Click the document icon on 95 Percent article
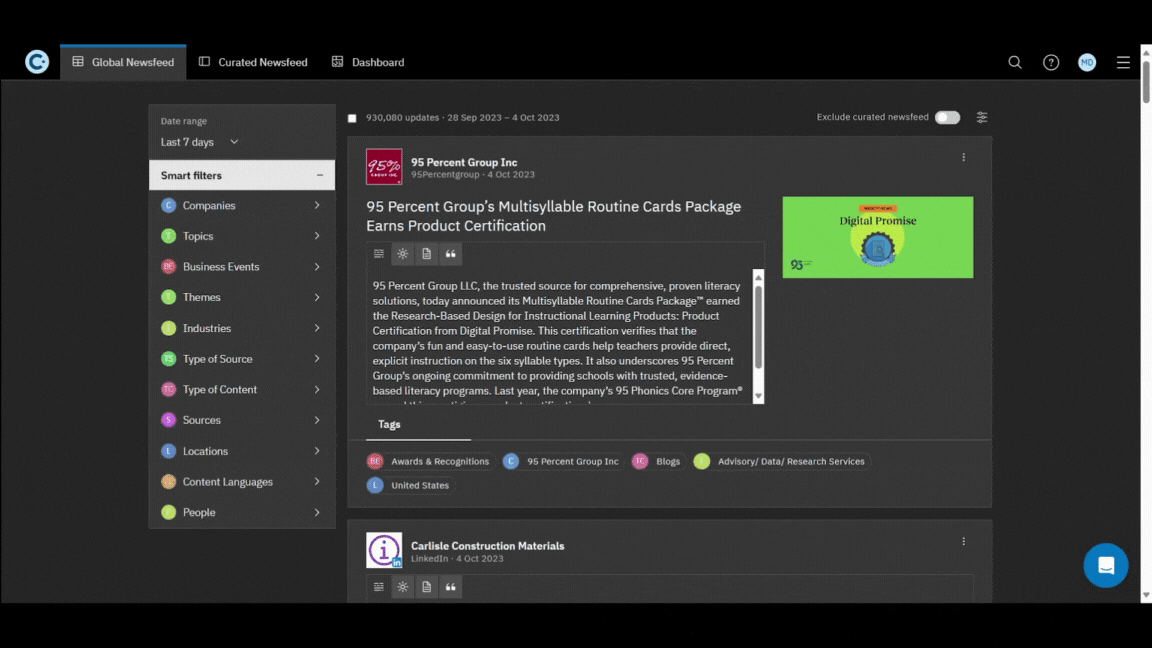 click(427, 254)
